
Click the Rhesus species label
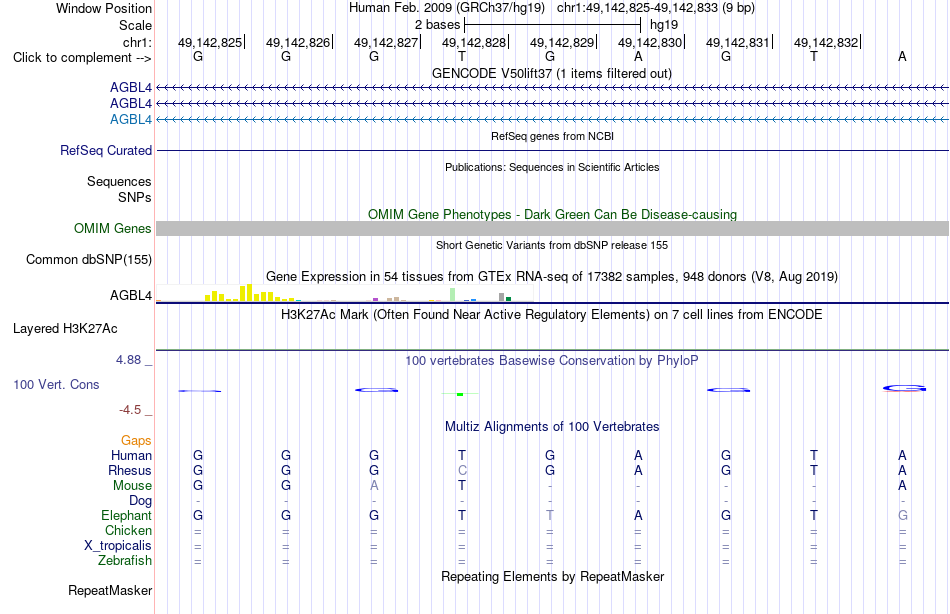(130, 470)
